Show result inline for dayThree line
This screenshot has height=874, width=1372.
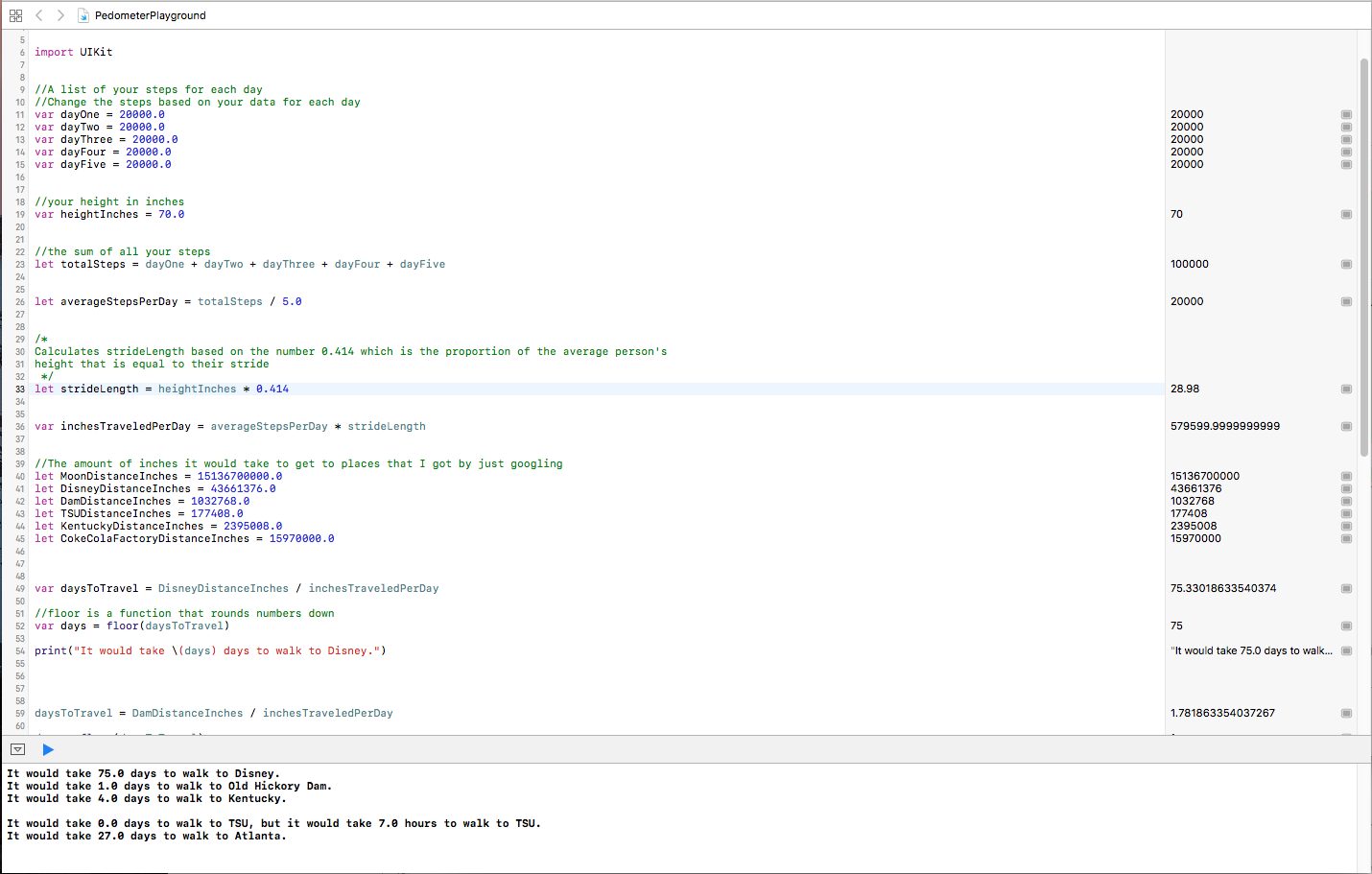click(x=1346, y=139)
